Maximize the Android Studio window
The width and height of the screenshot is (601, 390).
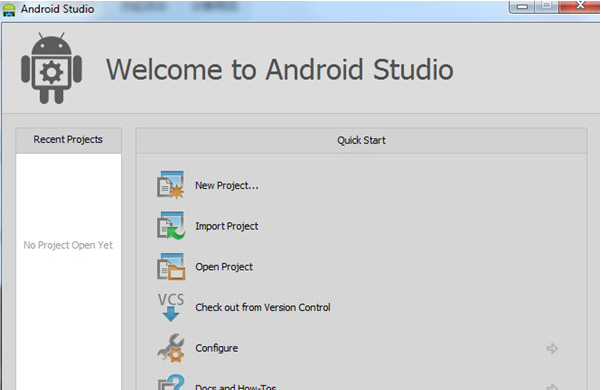[x=547, y=6]
